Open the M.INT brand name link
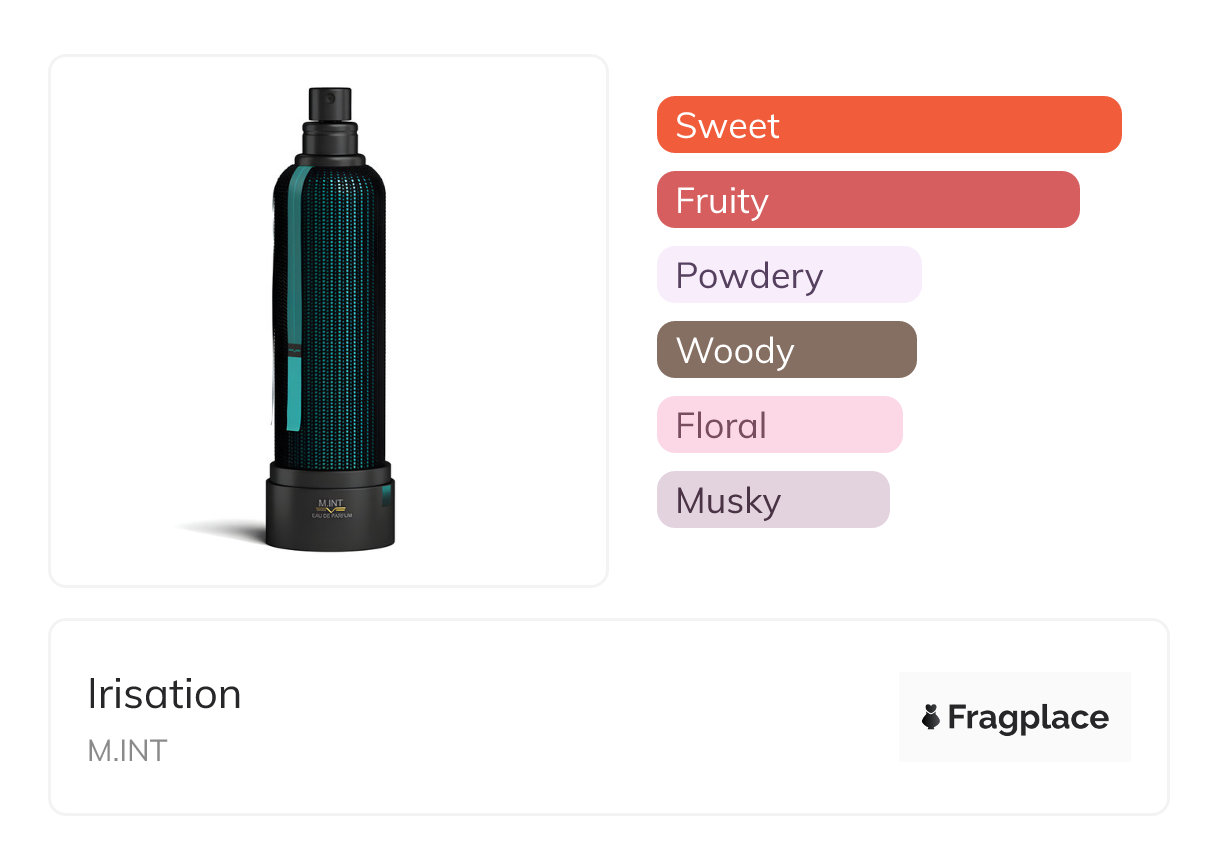The width and height of the screenshot is (1218, 864). click(127, 750)
